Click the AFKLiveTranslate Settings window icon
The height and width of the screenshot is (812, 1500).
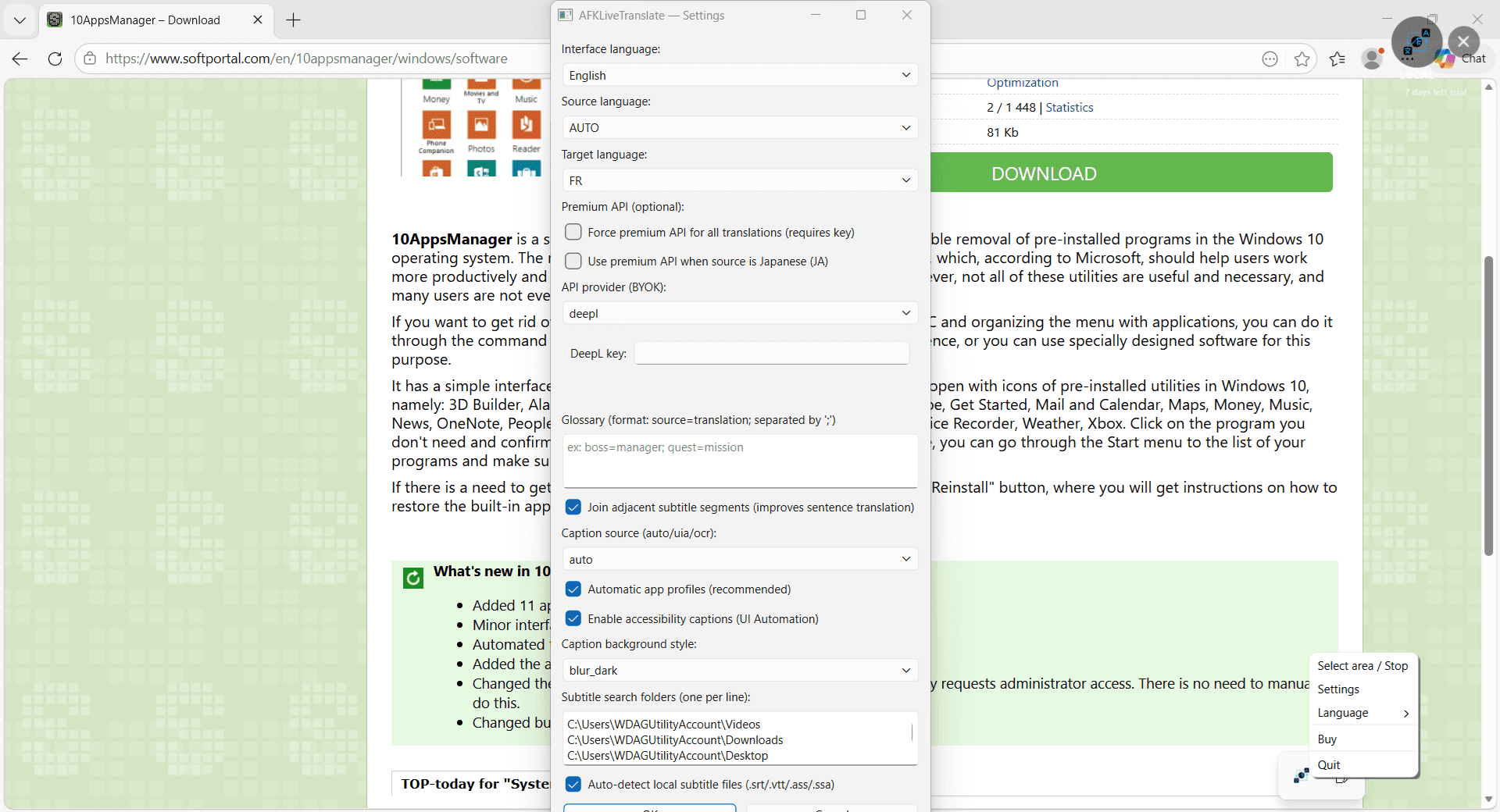pos(566,15)
